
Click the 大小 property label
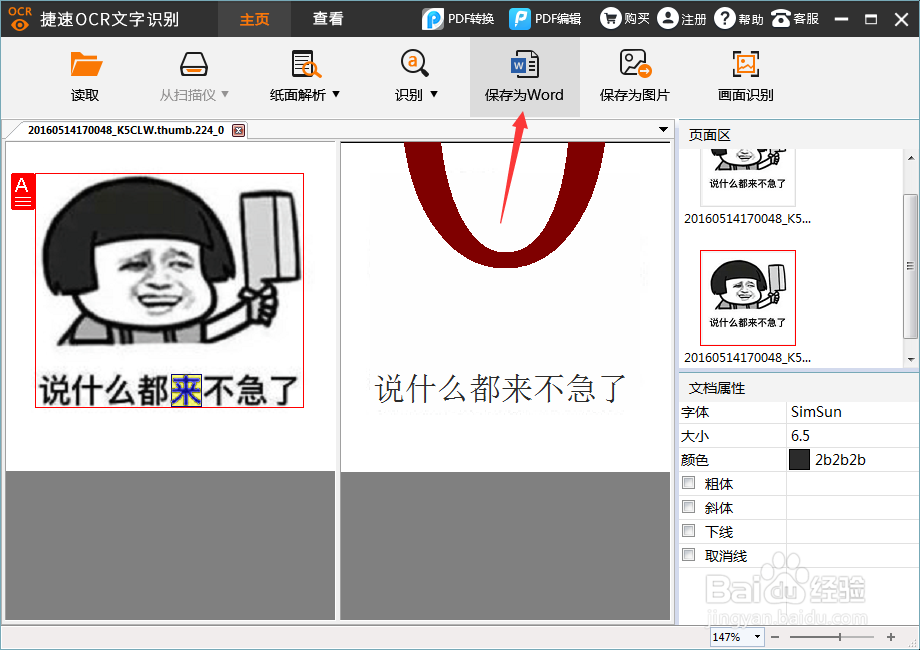pos(695,436)
